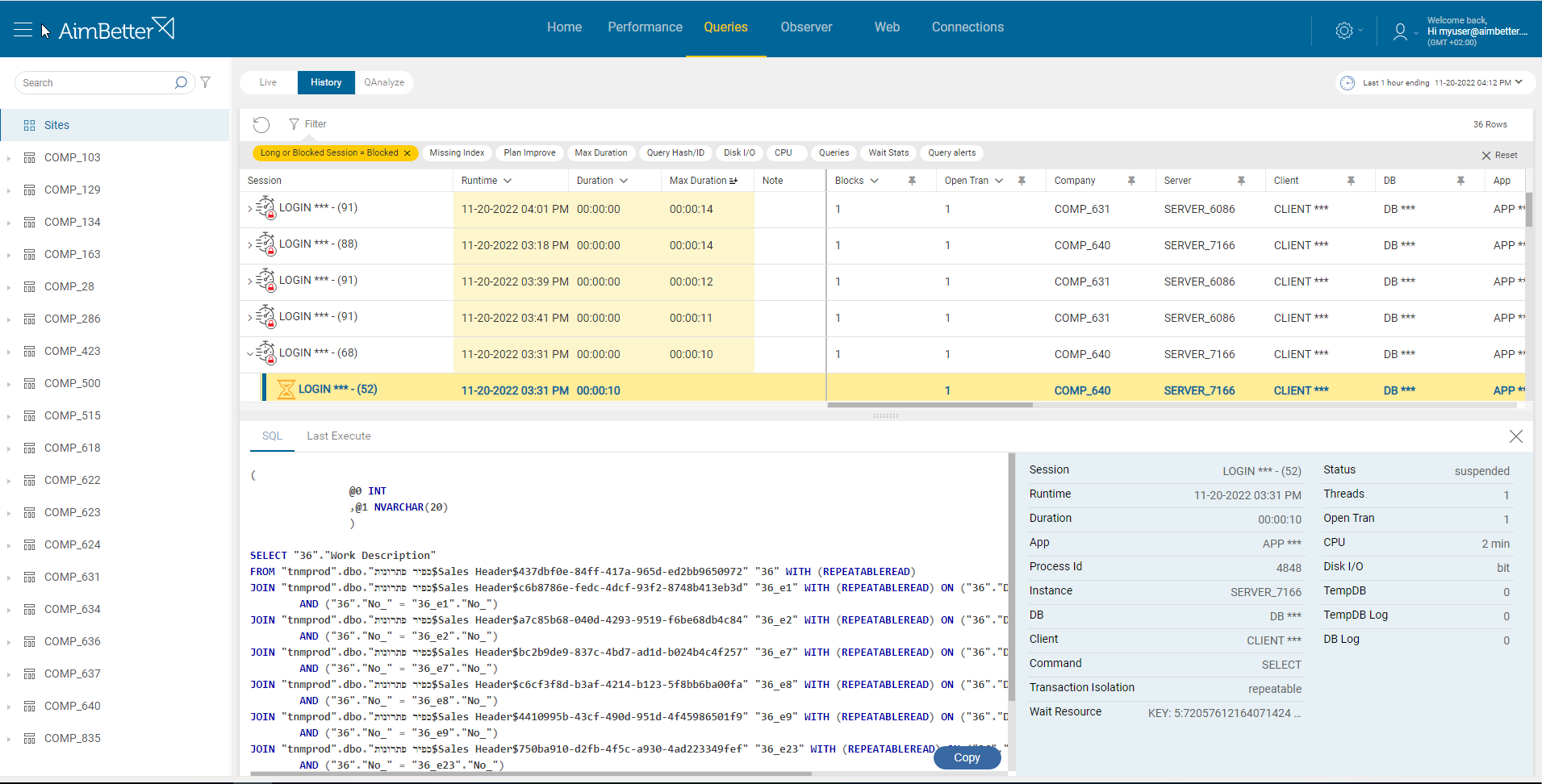Image resolution: width=1542 pixels, height=784 pixels.
Task: Click the clock icon in time range
Action: coord(1348,82)
